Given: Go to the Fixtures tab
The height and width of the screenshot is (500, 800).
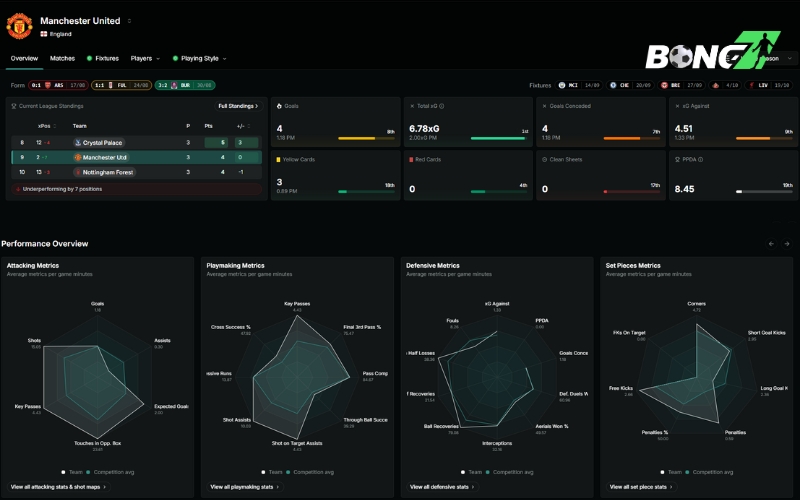Looking at the screenshot, I should (x=103, y=58).
